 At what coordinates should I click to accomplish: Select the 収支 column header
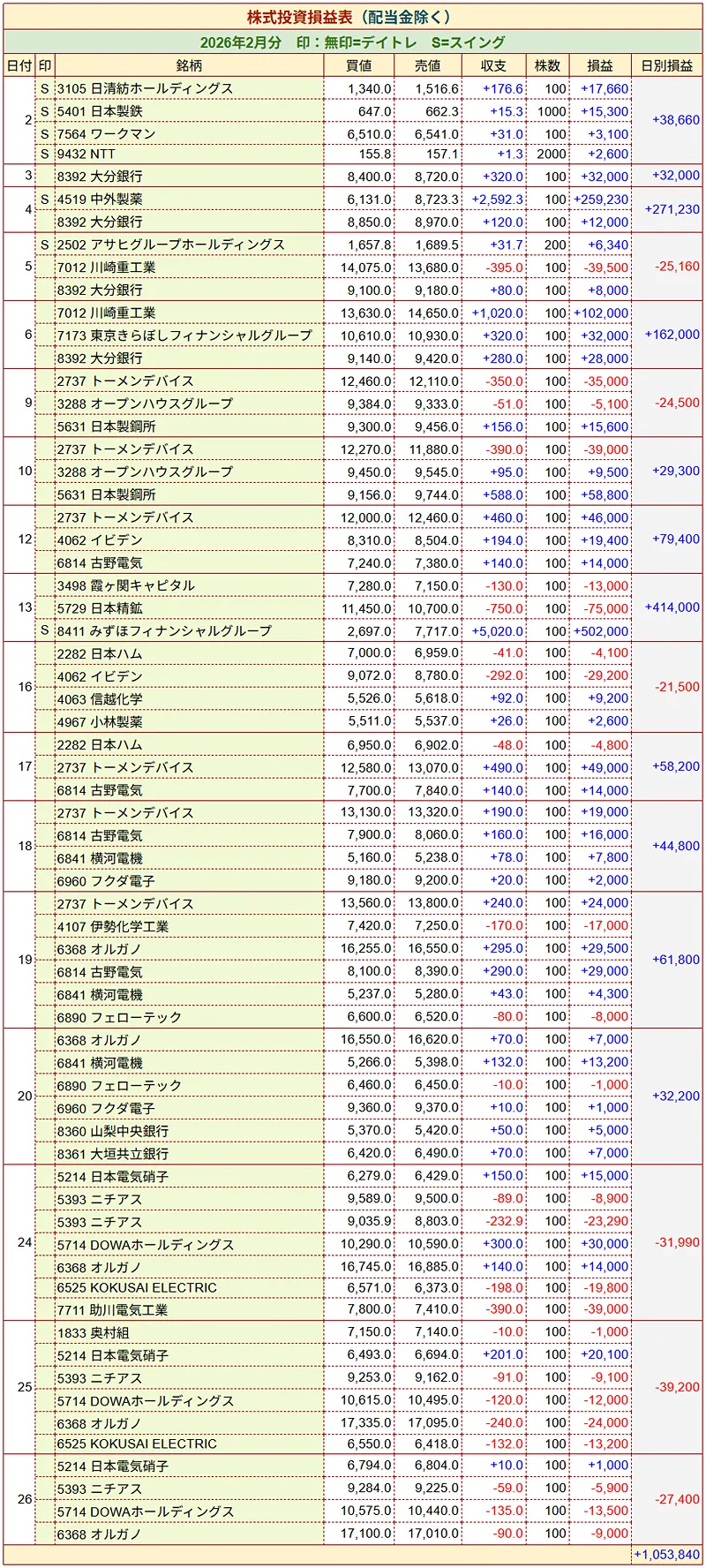[x=493, y=65]
